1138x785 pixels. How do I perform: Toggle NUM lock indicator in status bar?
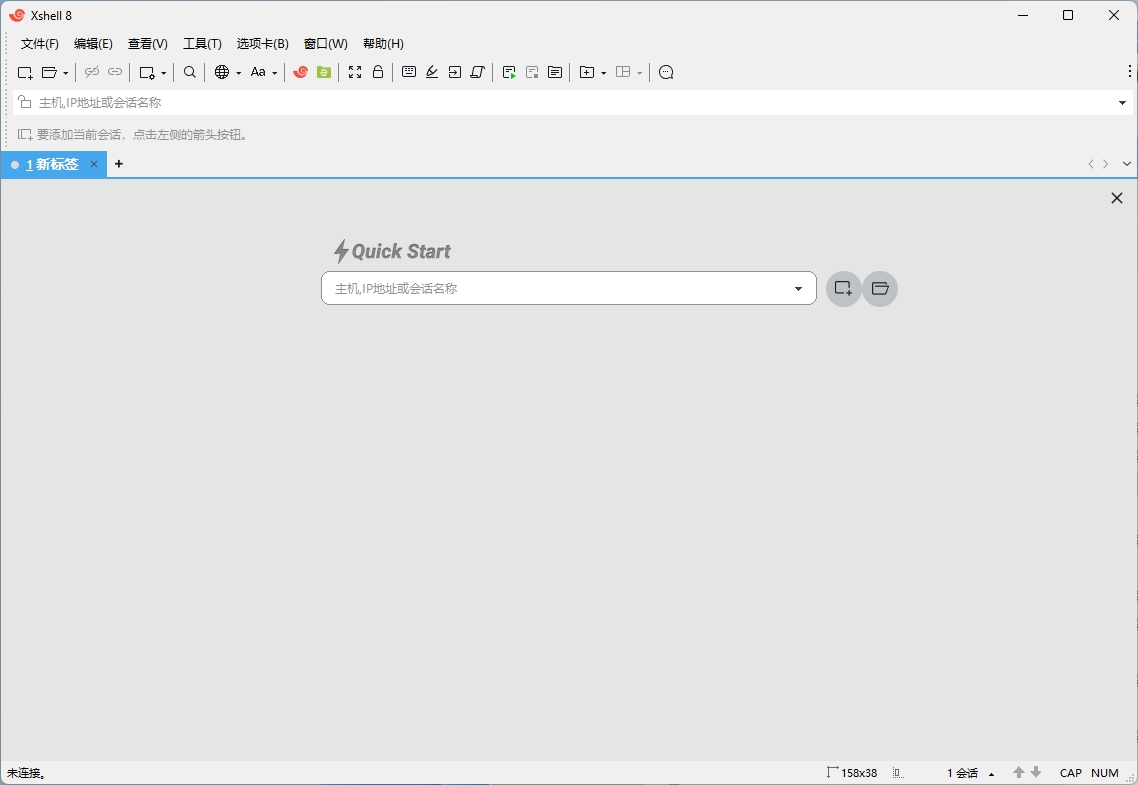pos(1104,773)
